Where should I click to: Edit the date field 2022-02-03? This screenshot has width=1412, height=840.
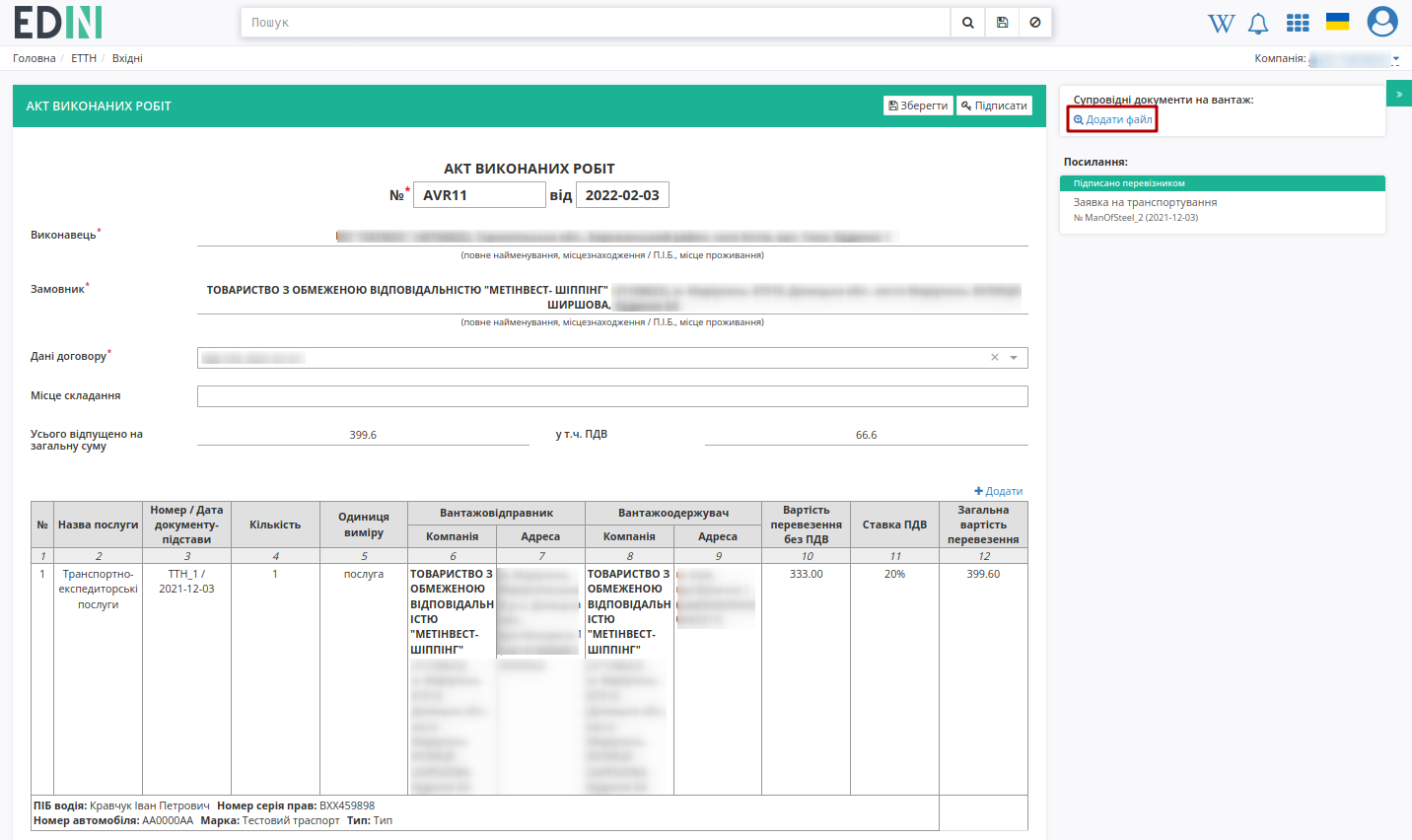click(x=622, y=195)
